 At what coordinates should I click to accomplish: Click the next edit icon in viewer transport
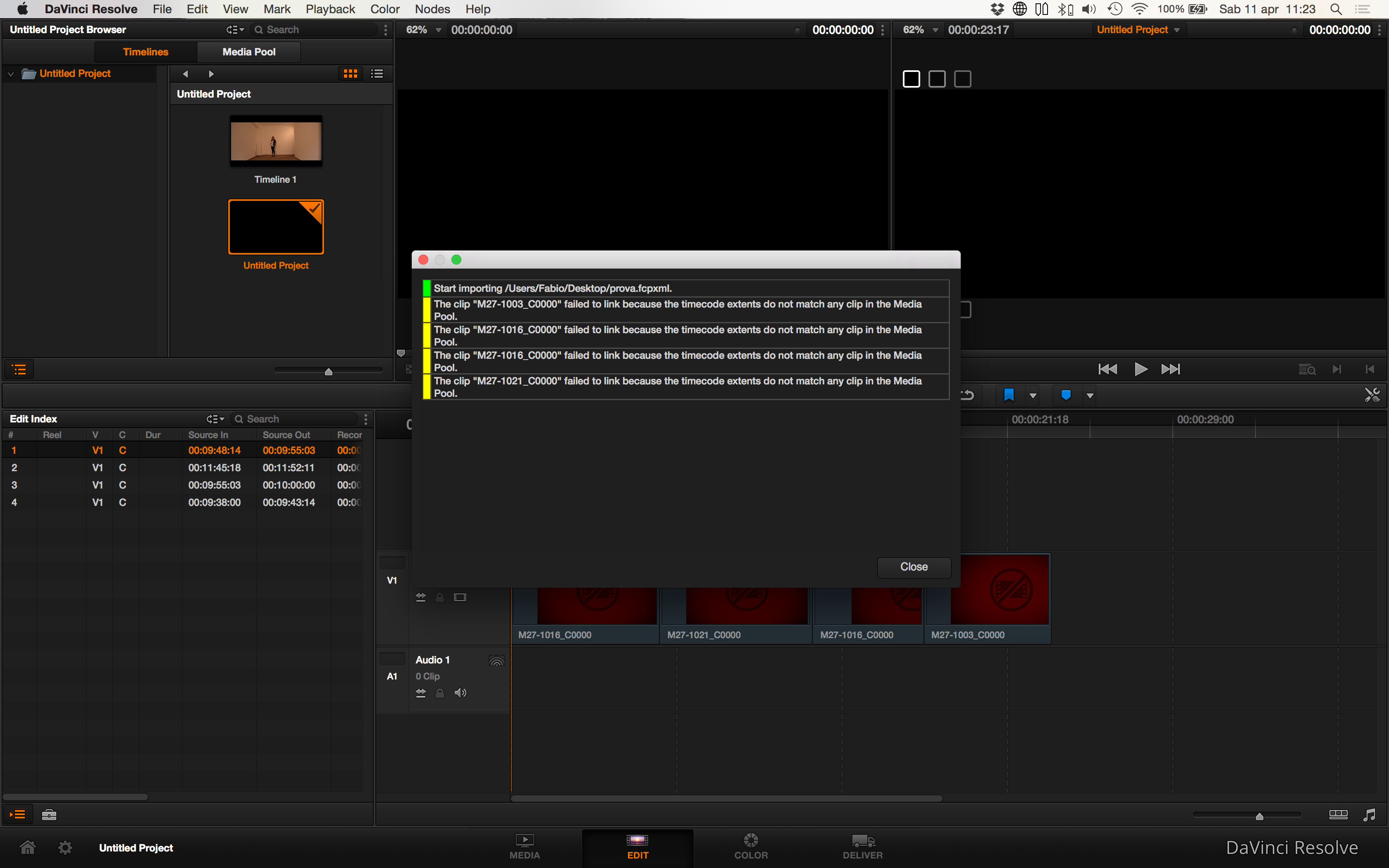[x=1337, y=369]
